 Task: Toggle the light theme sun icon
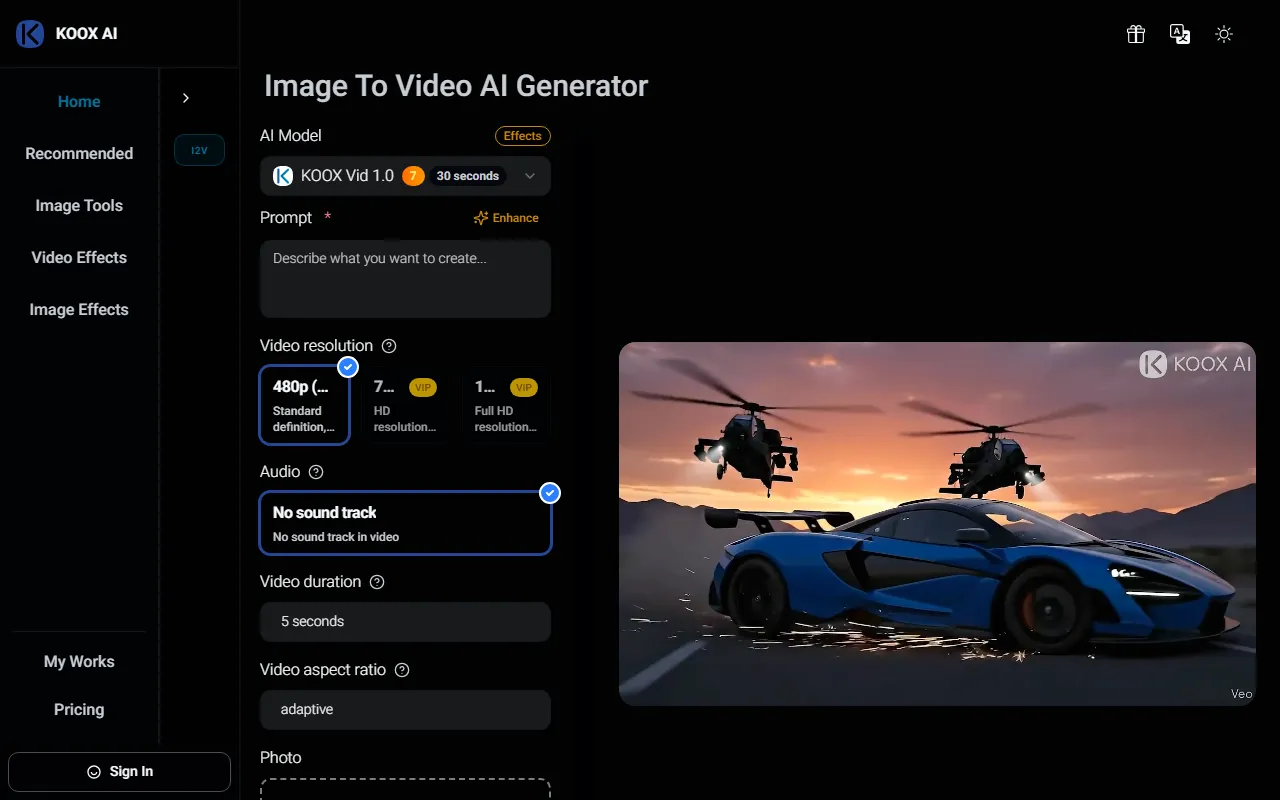tap(1224, 34)
